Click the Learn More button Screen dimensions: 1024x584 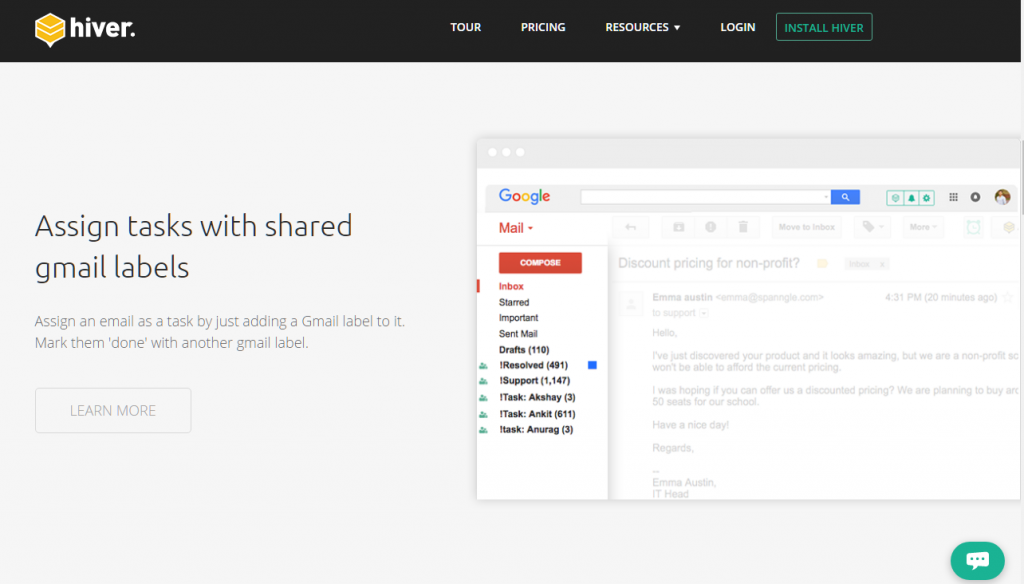[x=113, y=410]
